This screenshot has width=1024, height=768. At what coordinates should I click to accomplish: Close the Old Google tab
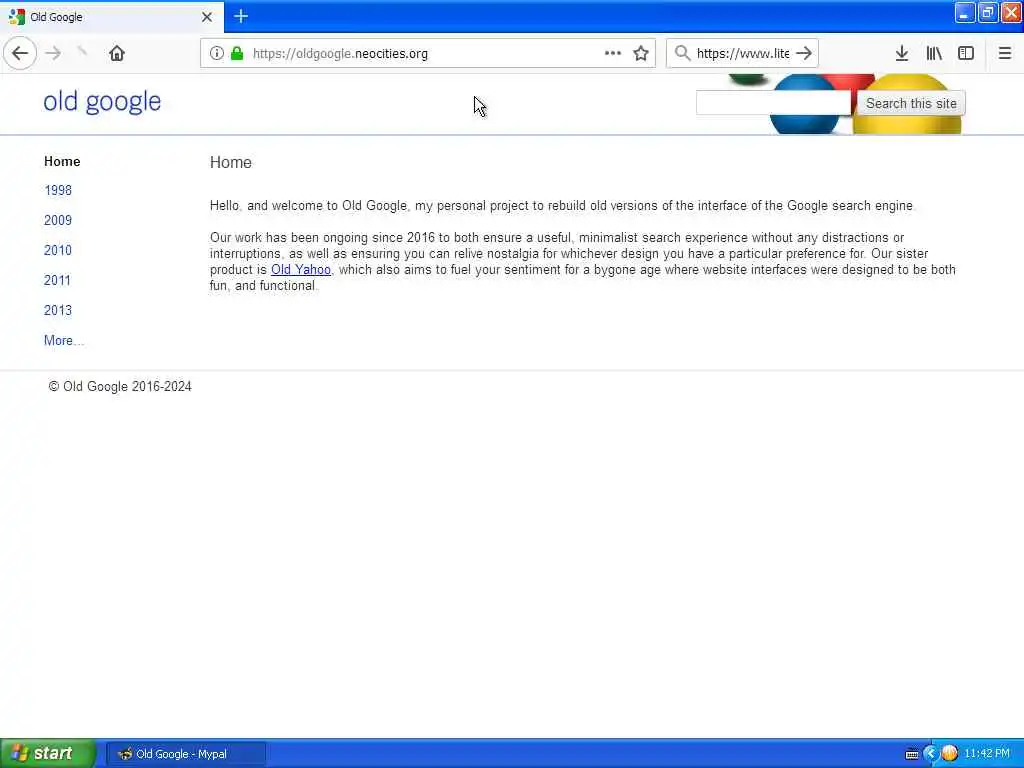(207, 17)
